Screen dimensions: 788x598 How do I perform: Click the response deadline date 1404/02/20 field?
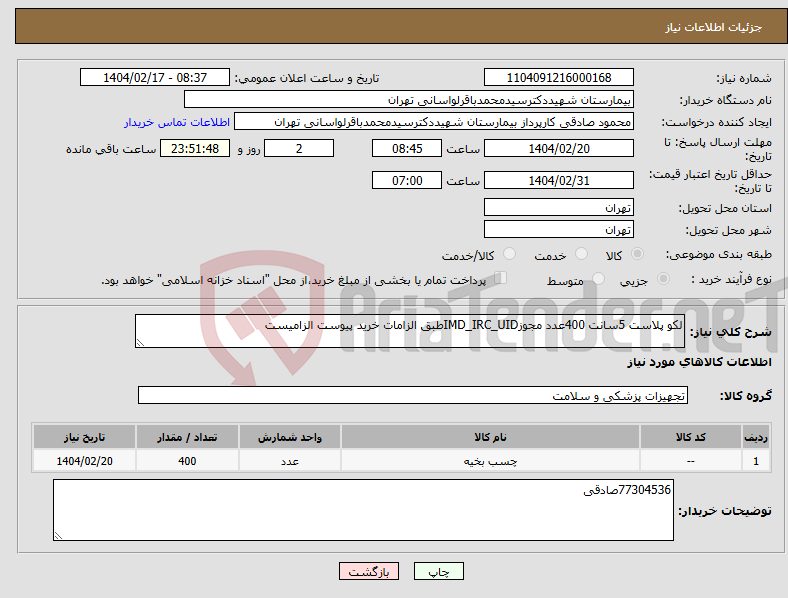pos(558,149)
